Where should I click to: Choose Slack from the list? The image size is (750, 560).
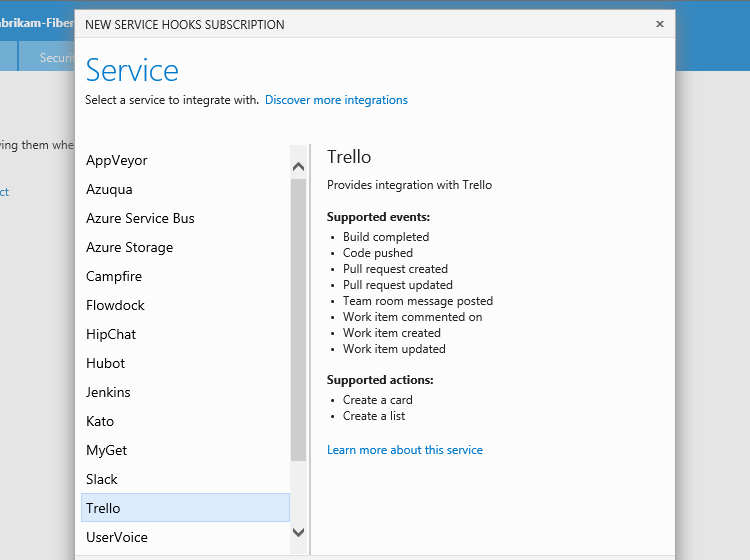[x=185, y=479]
